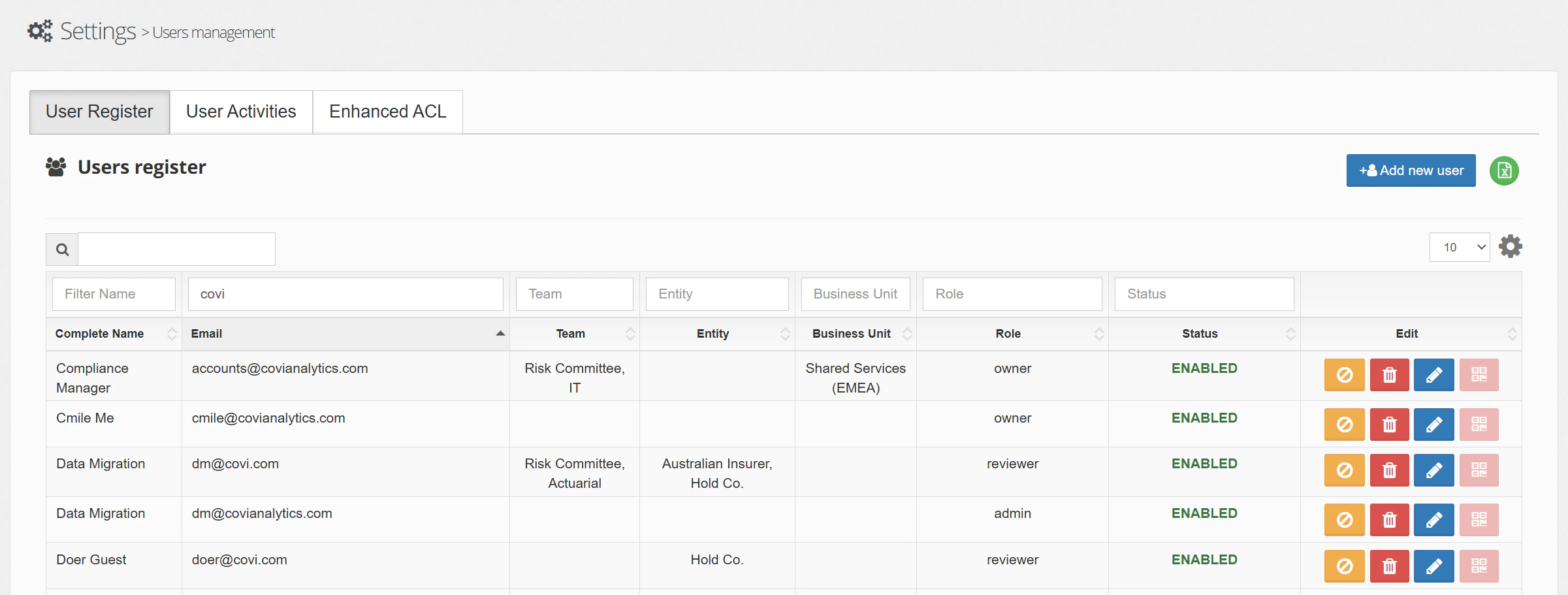1568x595 pixels.
Task: Export users to Excel icon
Action: click(1504, 170)
